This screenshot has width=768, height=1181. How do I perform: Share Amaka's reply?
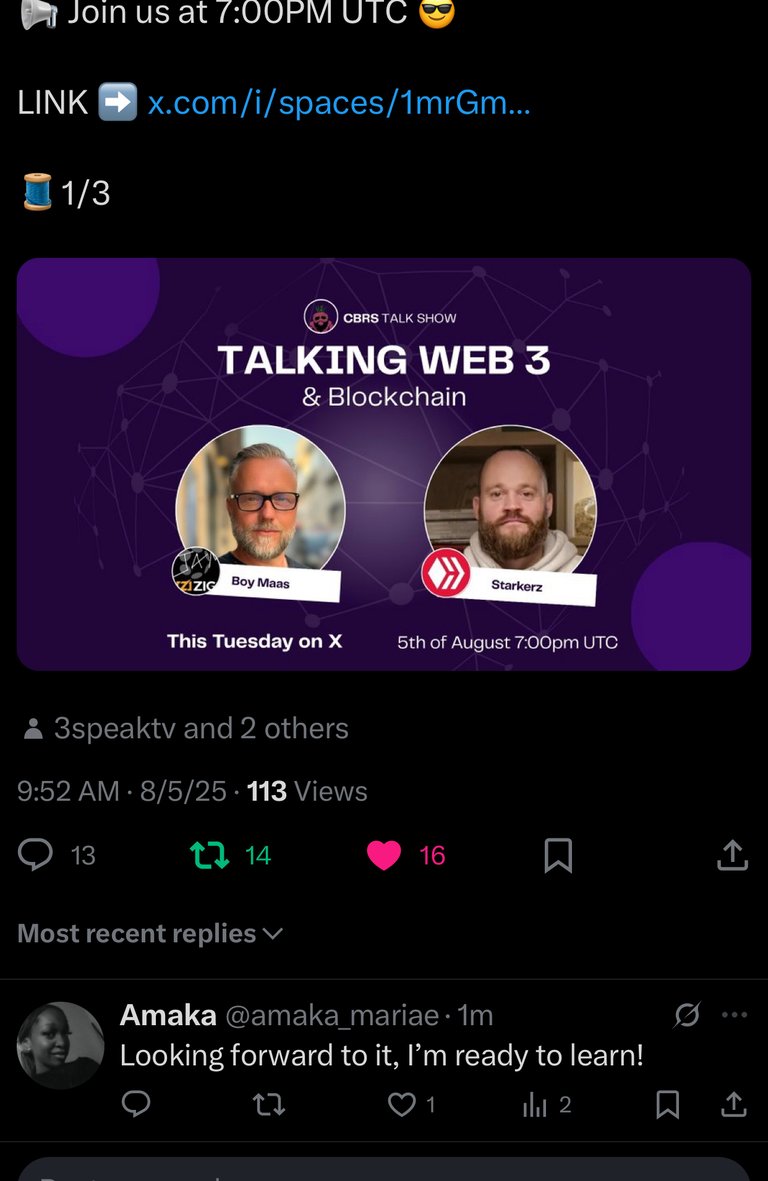click(734, 1104)
